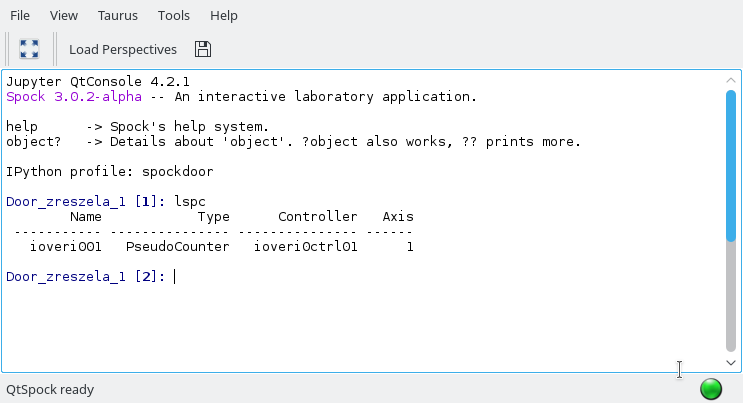Click the green status LED indicator
The width and height of the screenshot is (743, 403).
coord(711,389)
